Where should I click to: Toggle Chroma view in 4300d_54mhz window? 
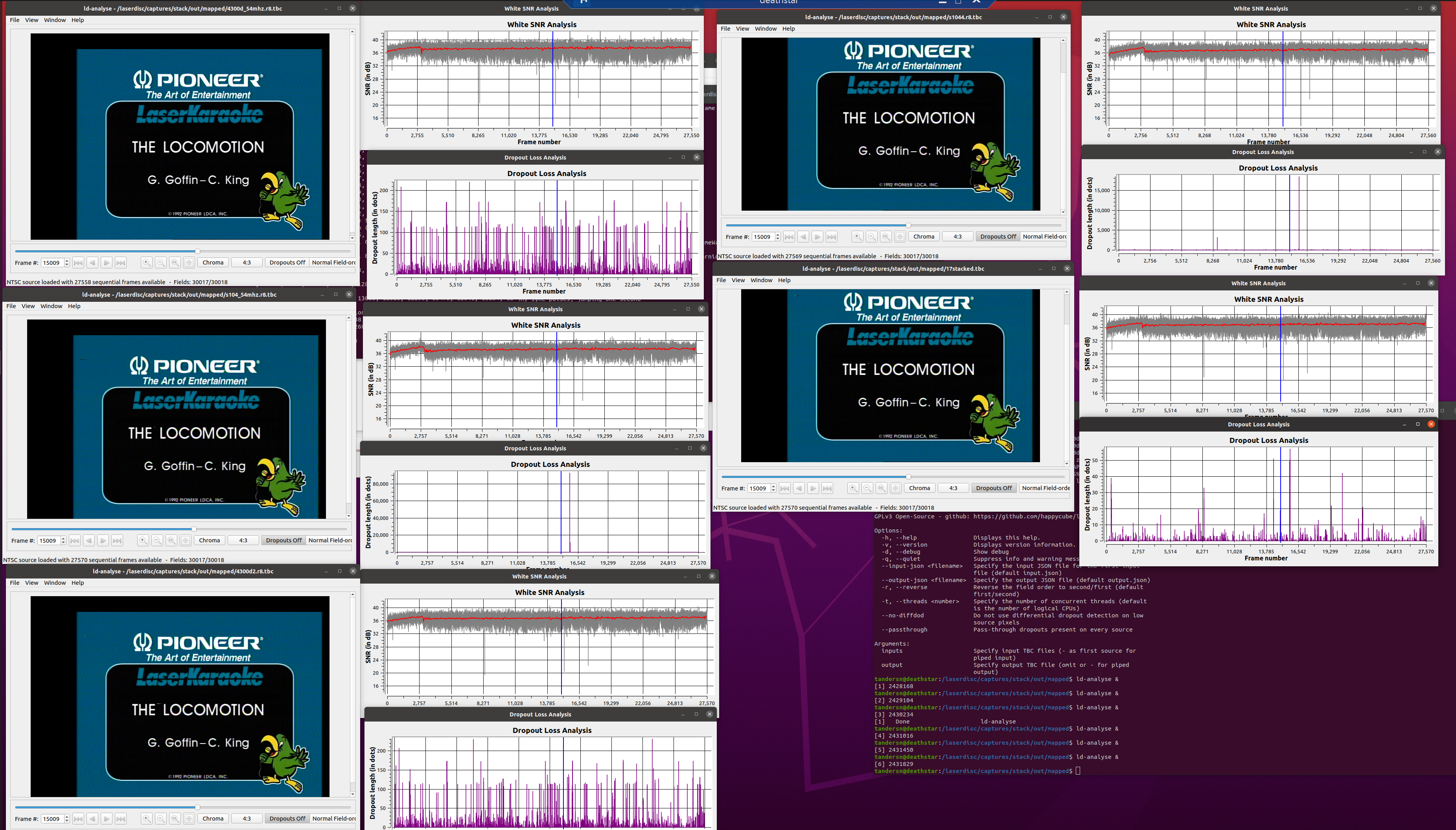click(x=213, y=263)
